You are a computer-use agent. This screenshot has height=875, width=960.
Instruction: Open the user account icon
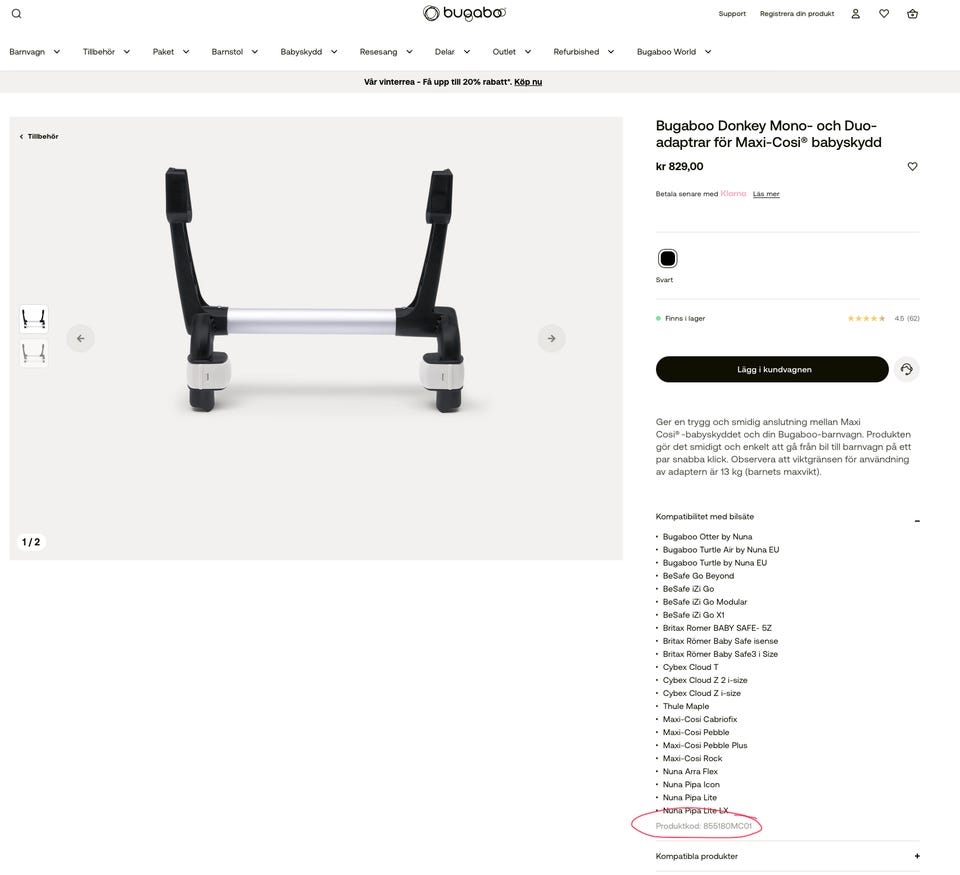pyautogui.click(x=855, y=13)
